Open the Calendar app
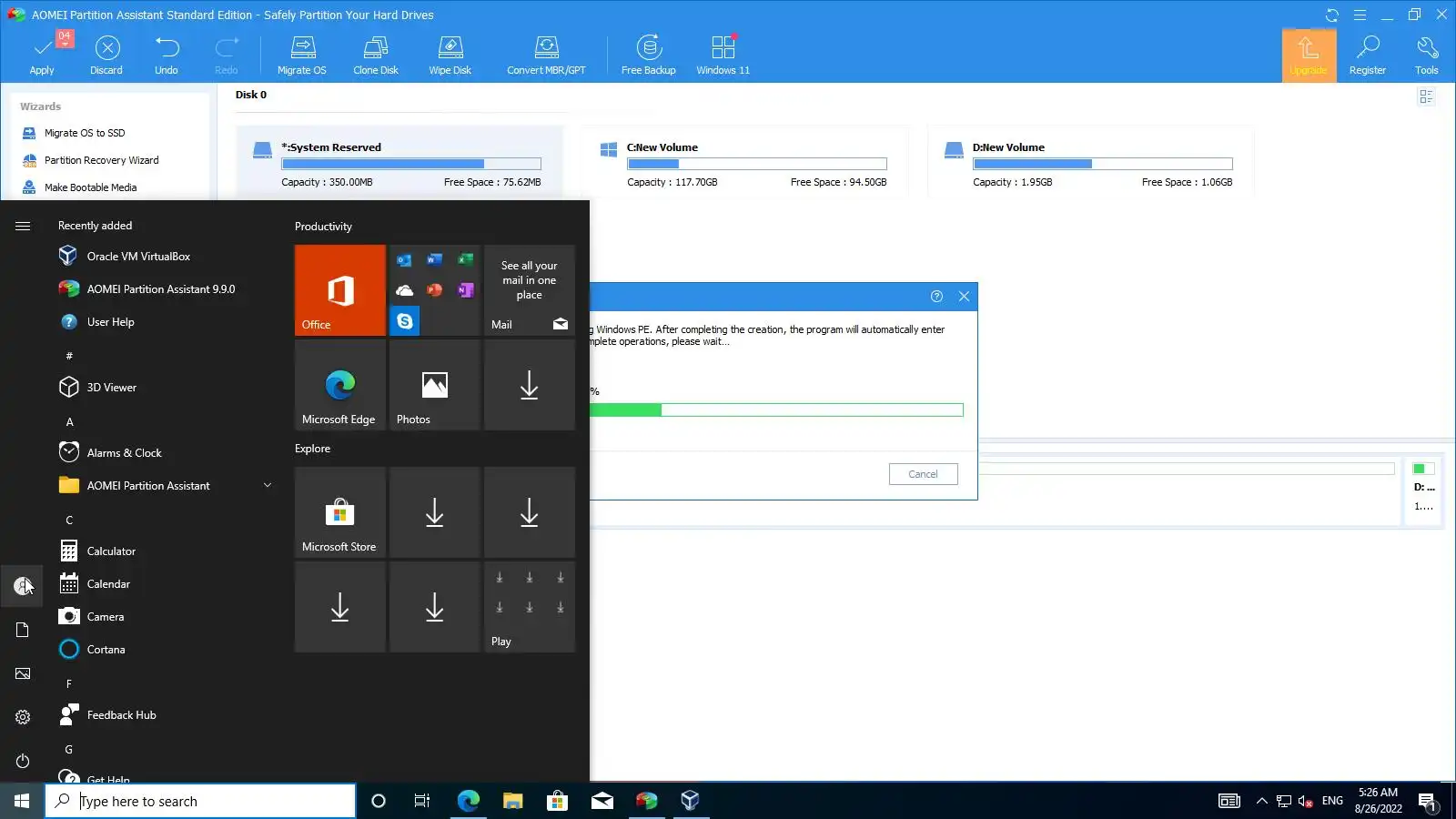Screen dimensions: 1456x819 (x=108, y=584)
